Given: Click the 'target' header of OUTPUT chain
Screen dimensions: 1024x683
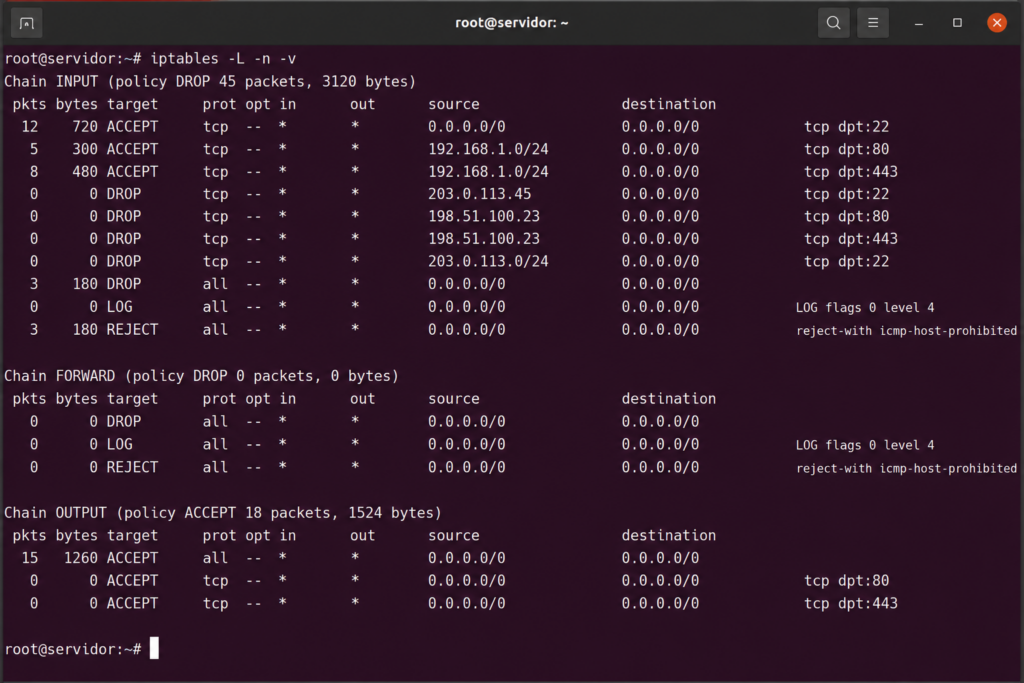Looking at the screenshot, I should (x=133, y=535).
